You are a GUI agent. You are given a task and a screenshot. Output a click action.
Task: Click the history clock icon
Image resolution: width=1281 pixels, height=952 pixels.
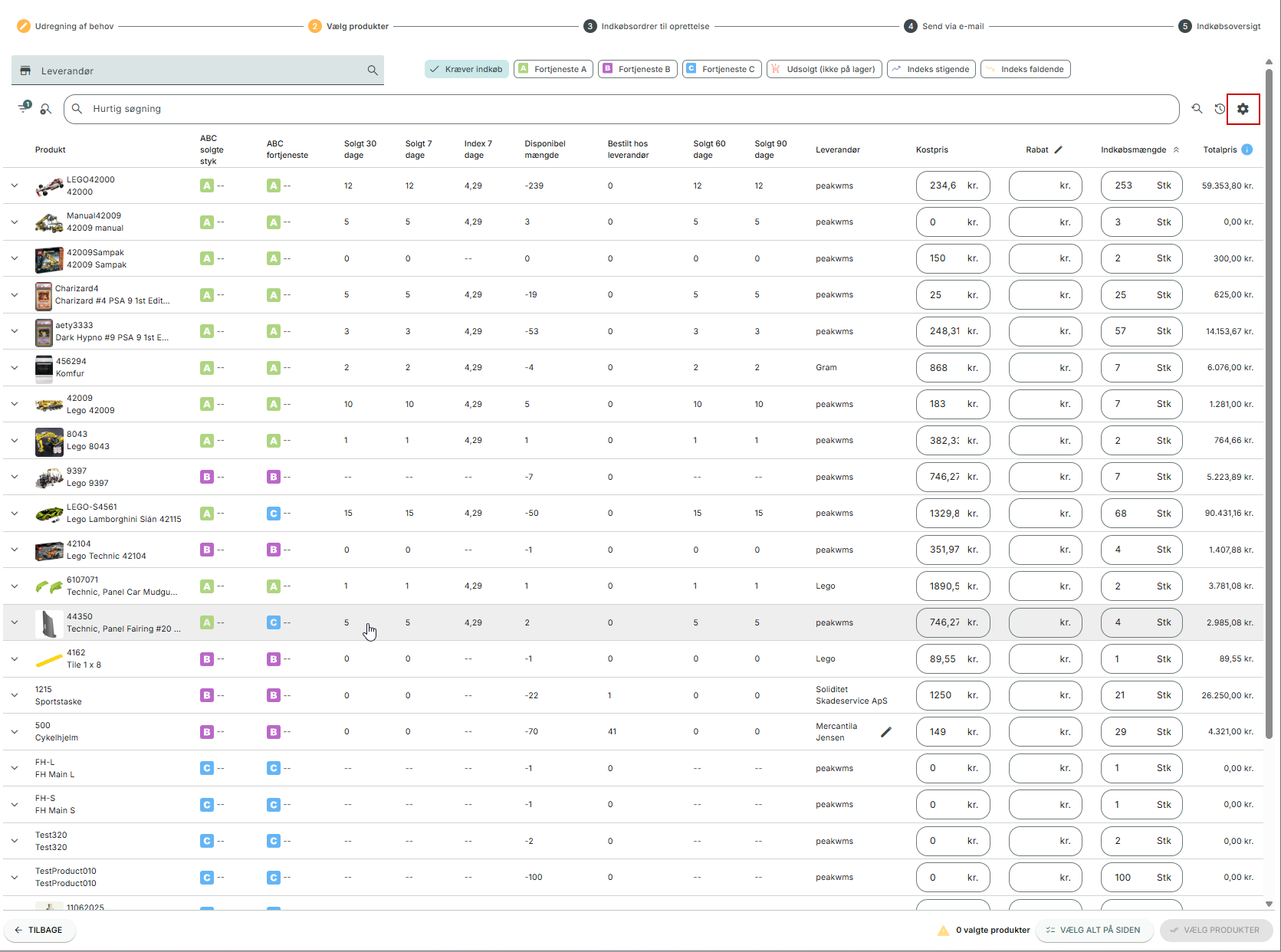click(1220, 109)
